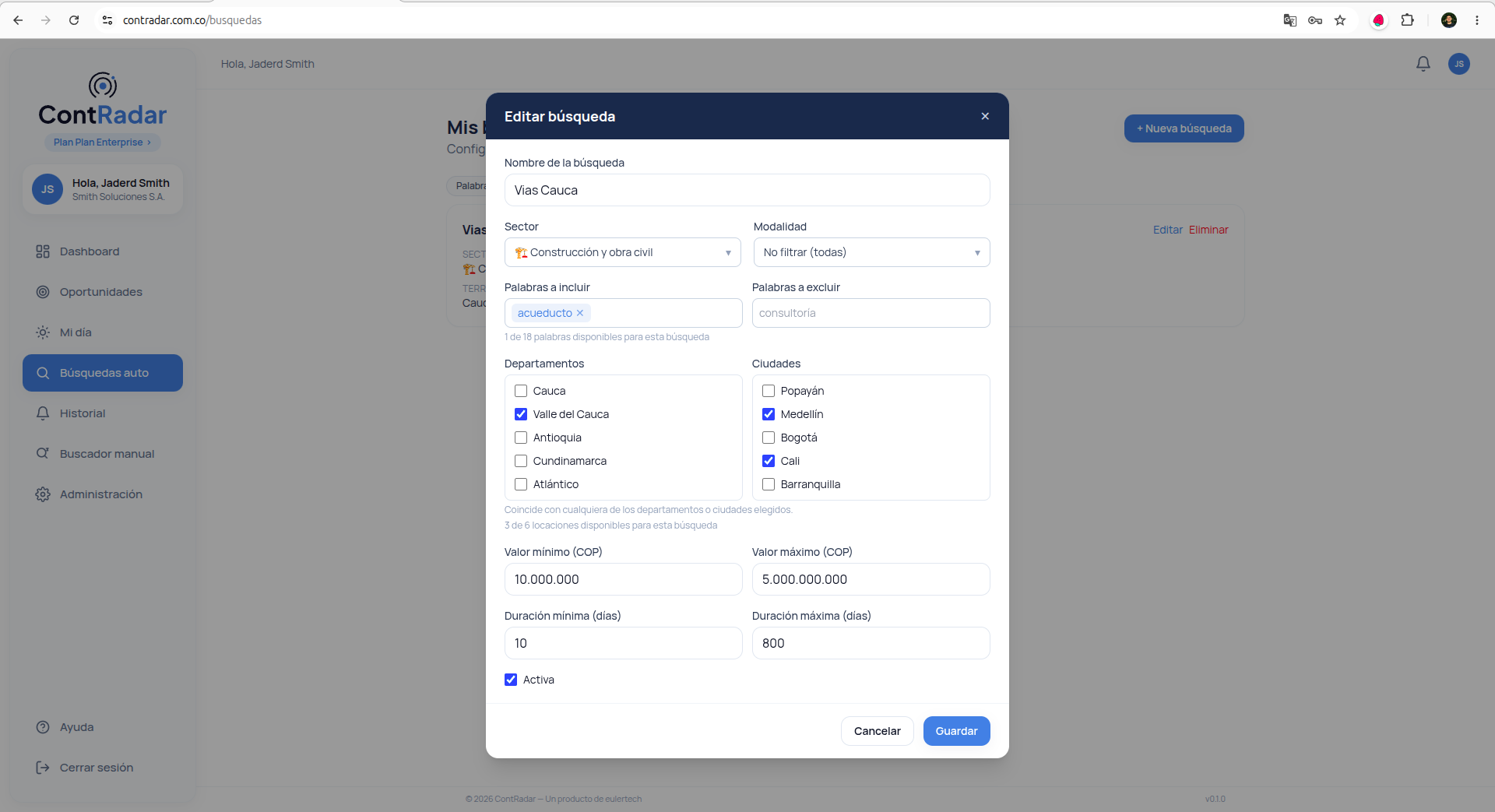
Task: Click Guardar to save the search
Action: coord(957,731)
